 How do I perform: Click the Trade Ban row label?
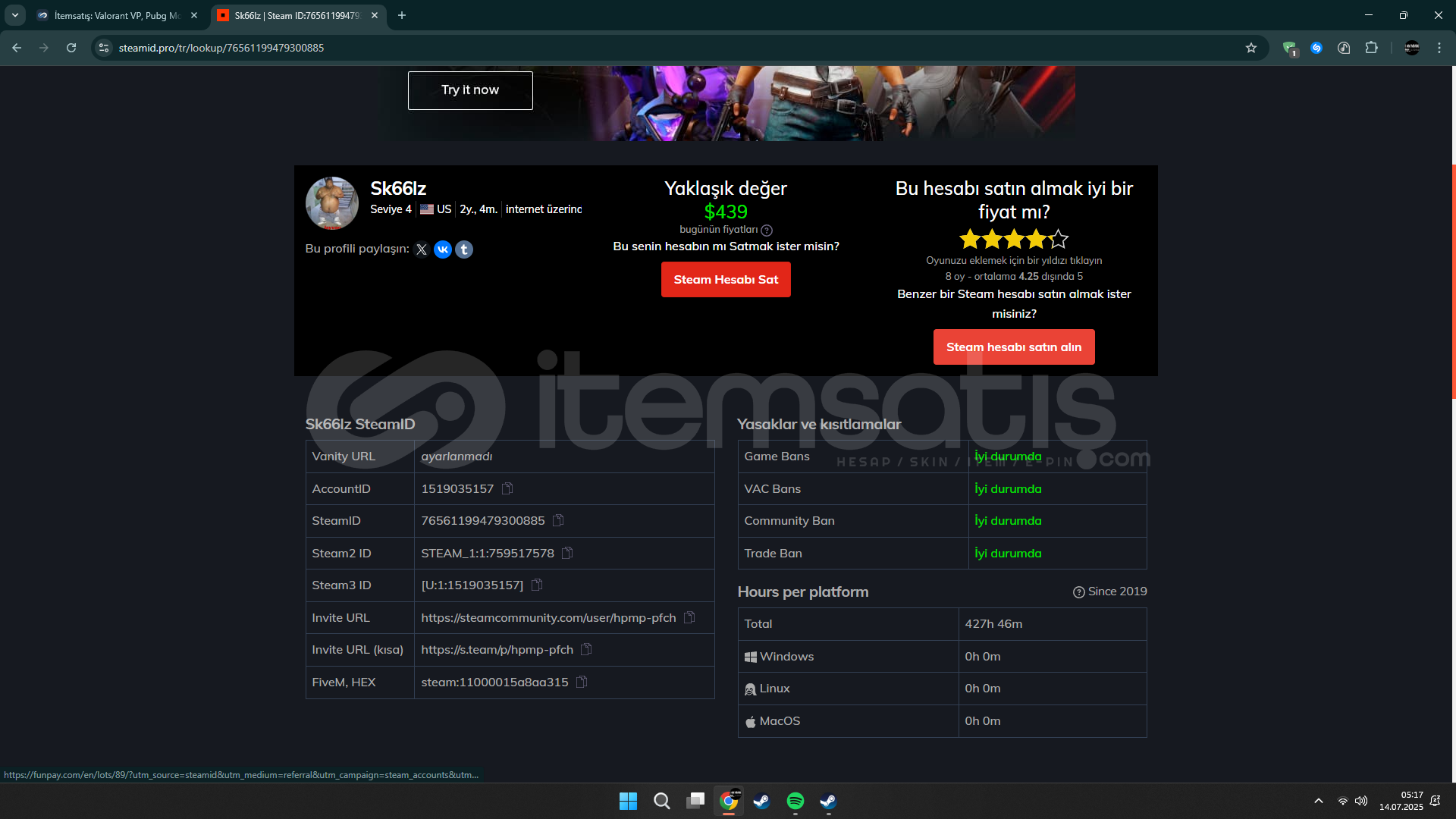click(x=773, y=553)
